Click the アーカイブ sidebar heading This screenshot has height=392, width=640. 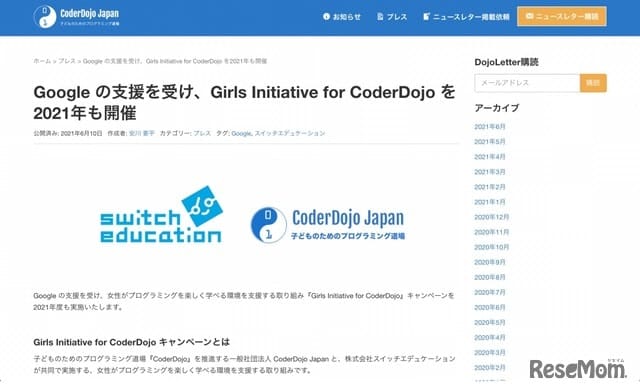pyautogui.click(x=497, y=108)
